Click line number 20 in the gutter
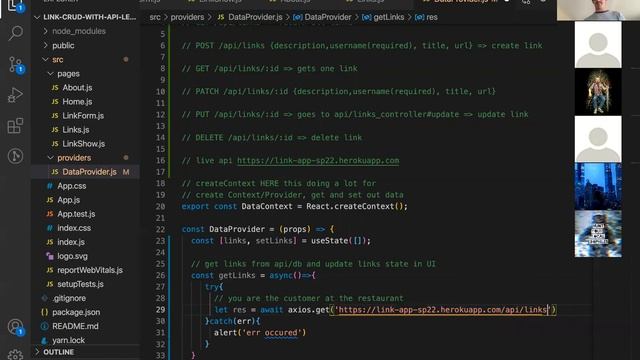This screenshot has height=360, width=640. point(160,207)
